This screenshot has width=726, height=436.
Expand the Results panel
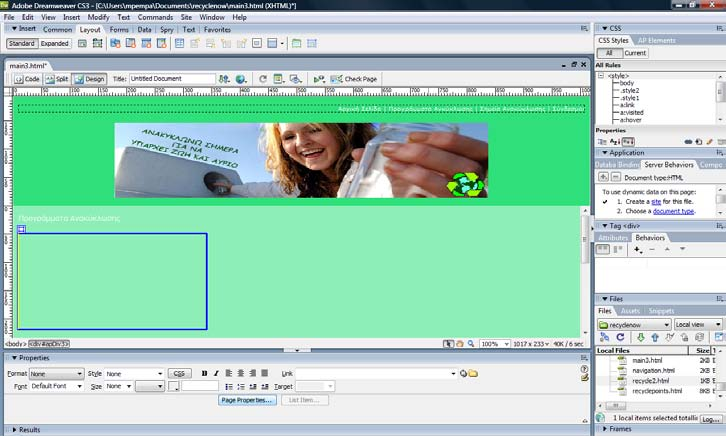click(x=14, y=430)
